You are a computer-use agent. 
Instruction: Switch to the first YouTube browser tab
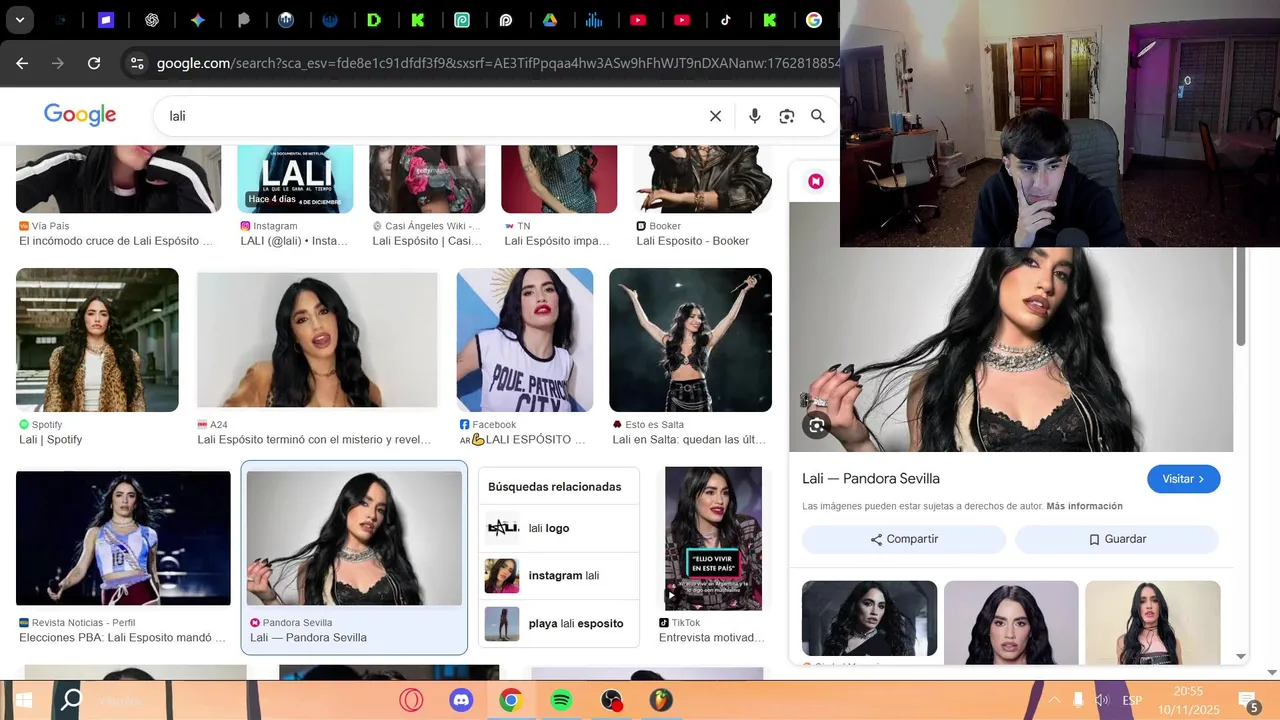tap(638, 20)
